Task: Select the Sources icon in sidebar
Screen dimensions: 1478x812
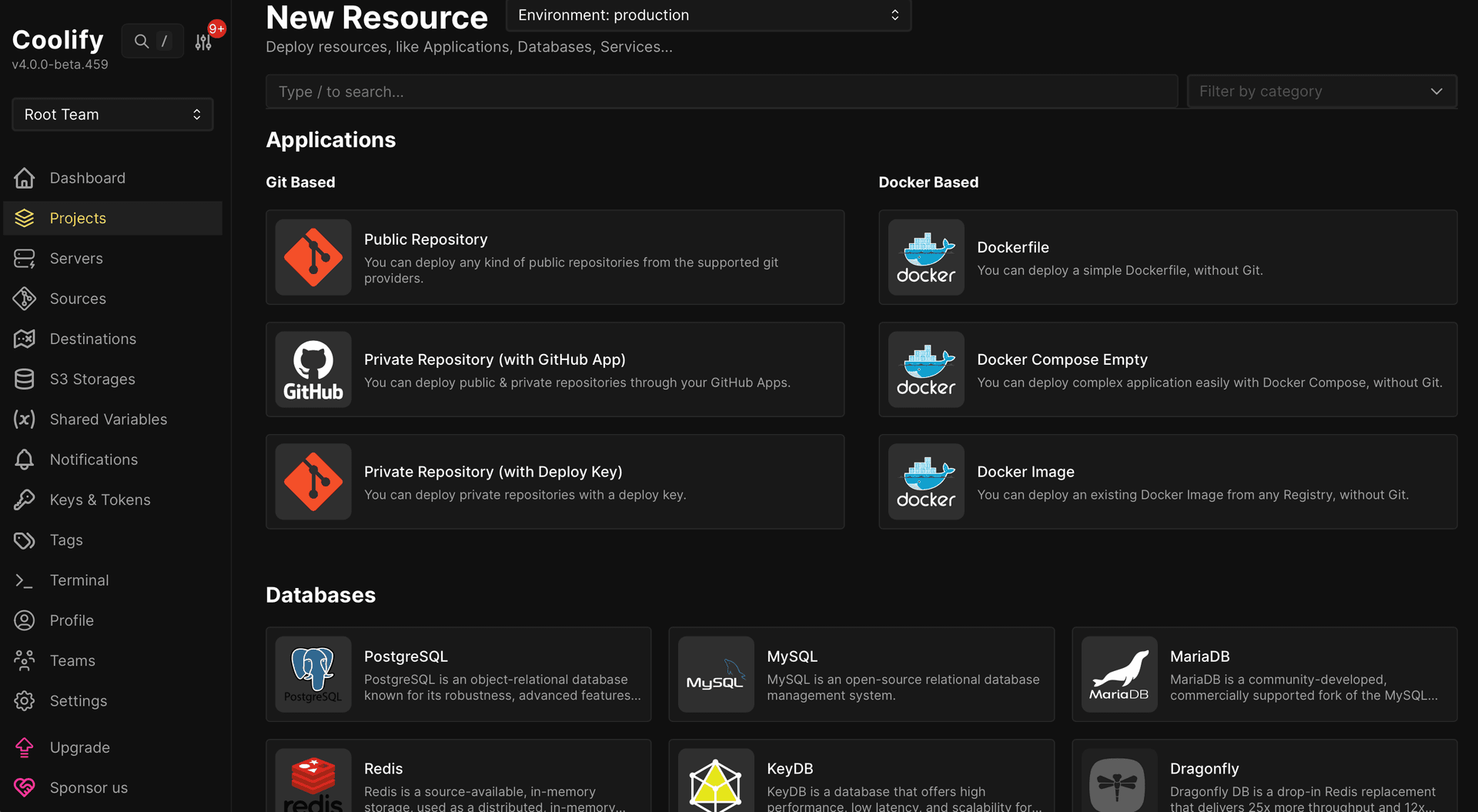Action: coord(25,299)
